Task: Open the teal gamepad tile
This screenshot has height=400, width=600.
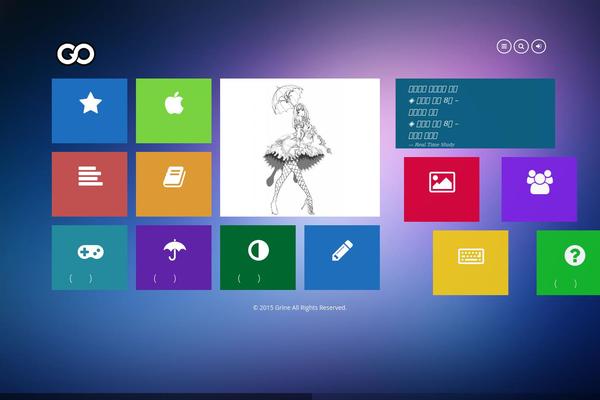Action: coord(90,258)
